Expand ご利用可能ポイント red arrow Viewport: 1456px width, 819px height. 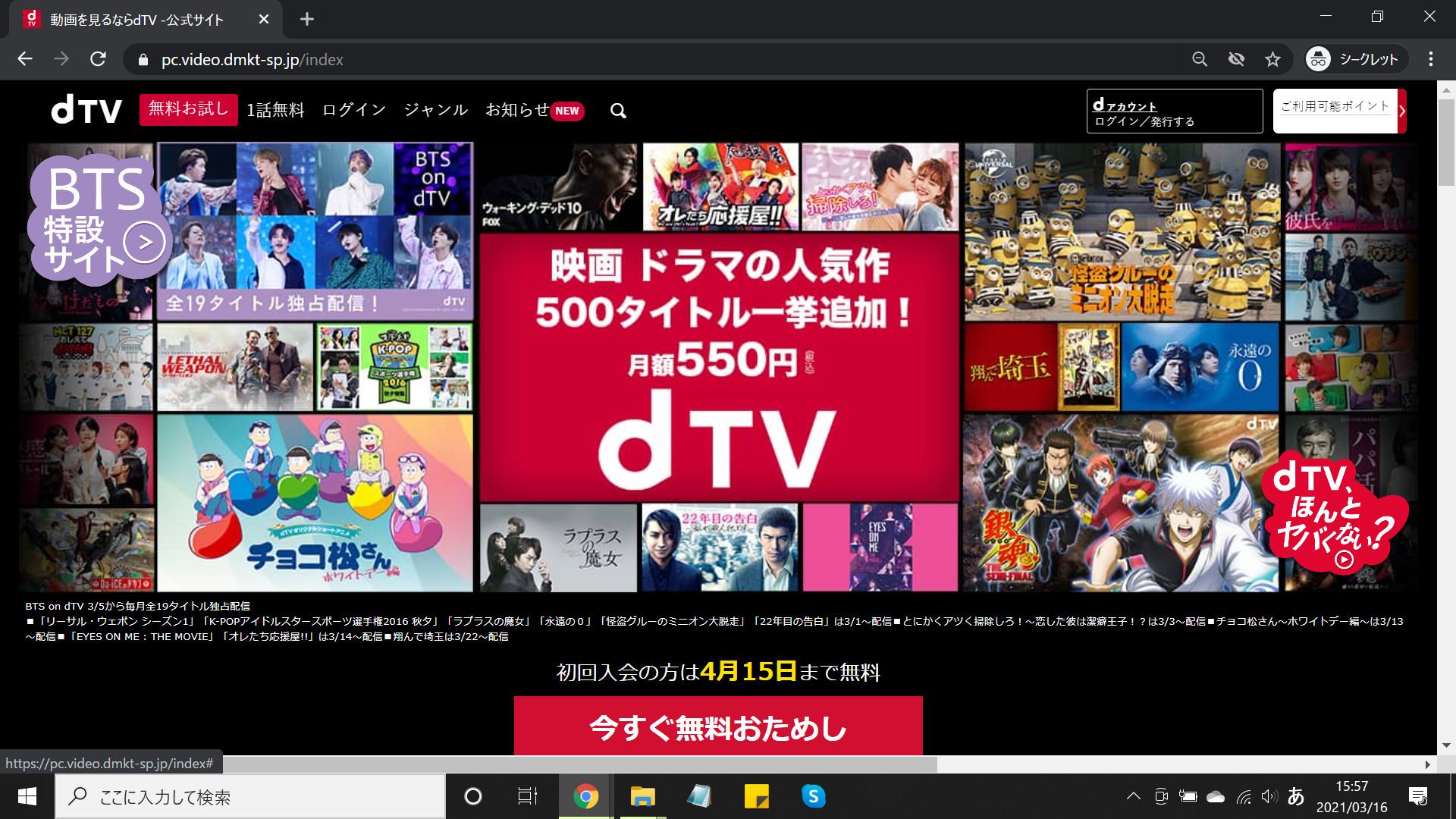[x=1401, y=111]
